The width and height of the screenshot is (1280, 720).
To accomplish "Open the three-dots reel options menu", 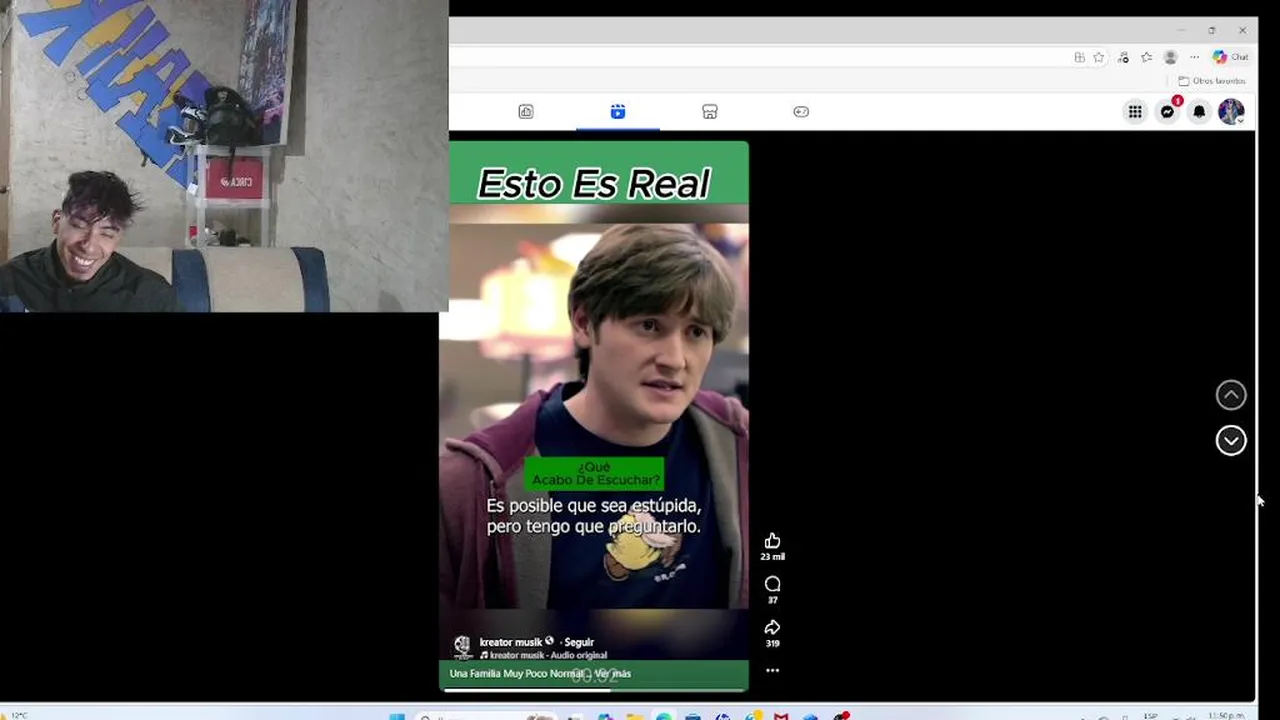I will (772, 671).
